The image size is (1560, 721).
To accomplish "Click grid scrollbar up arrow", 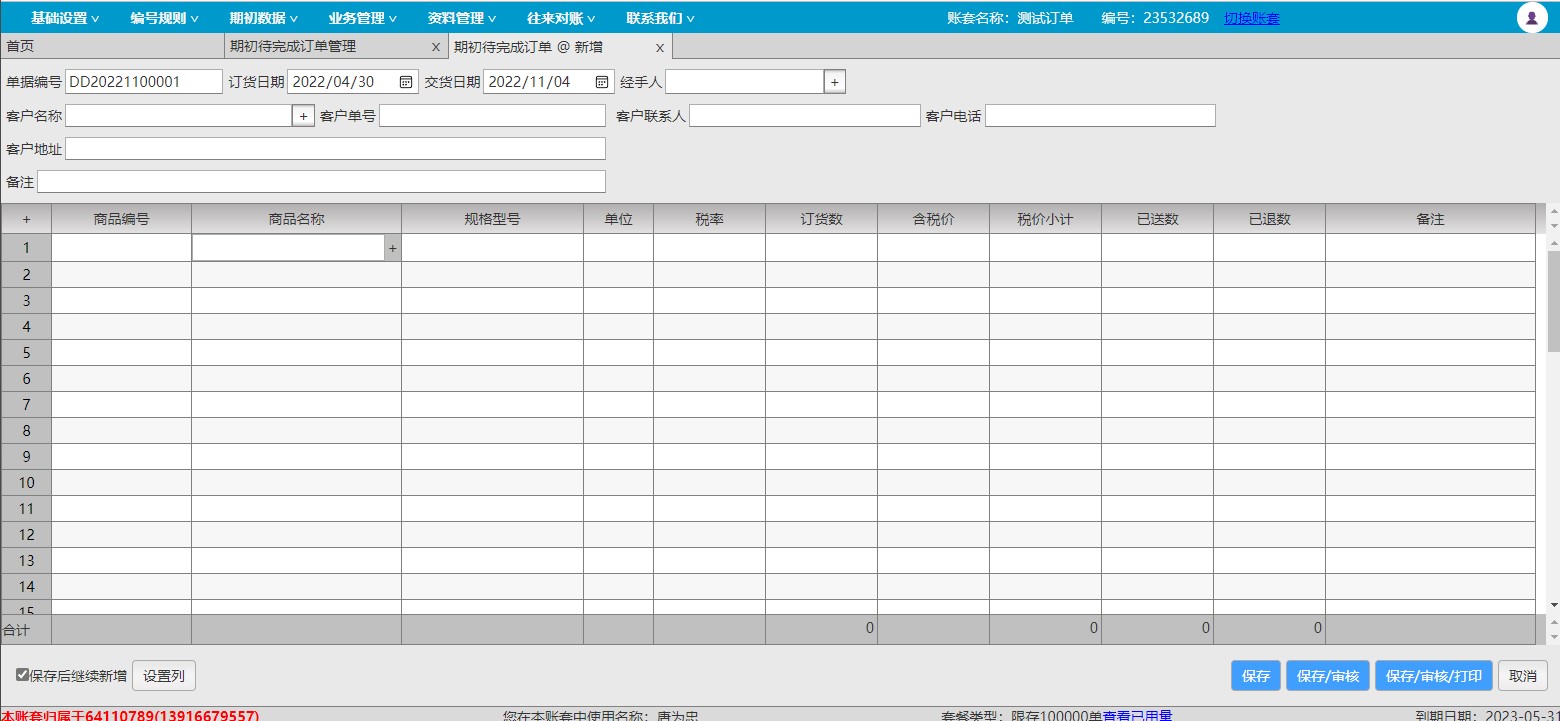I will point(1553,242).
